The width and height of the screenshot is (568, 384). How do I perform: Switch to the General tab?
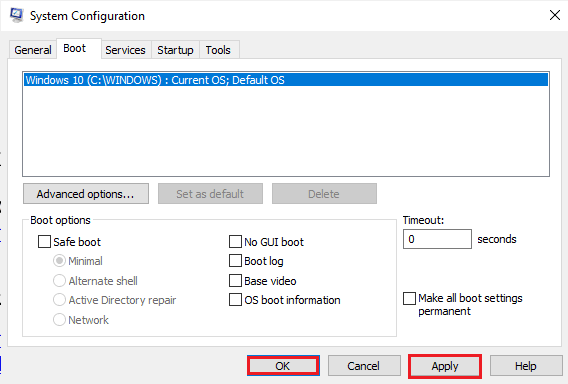coord(33,50)
